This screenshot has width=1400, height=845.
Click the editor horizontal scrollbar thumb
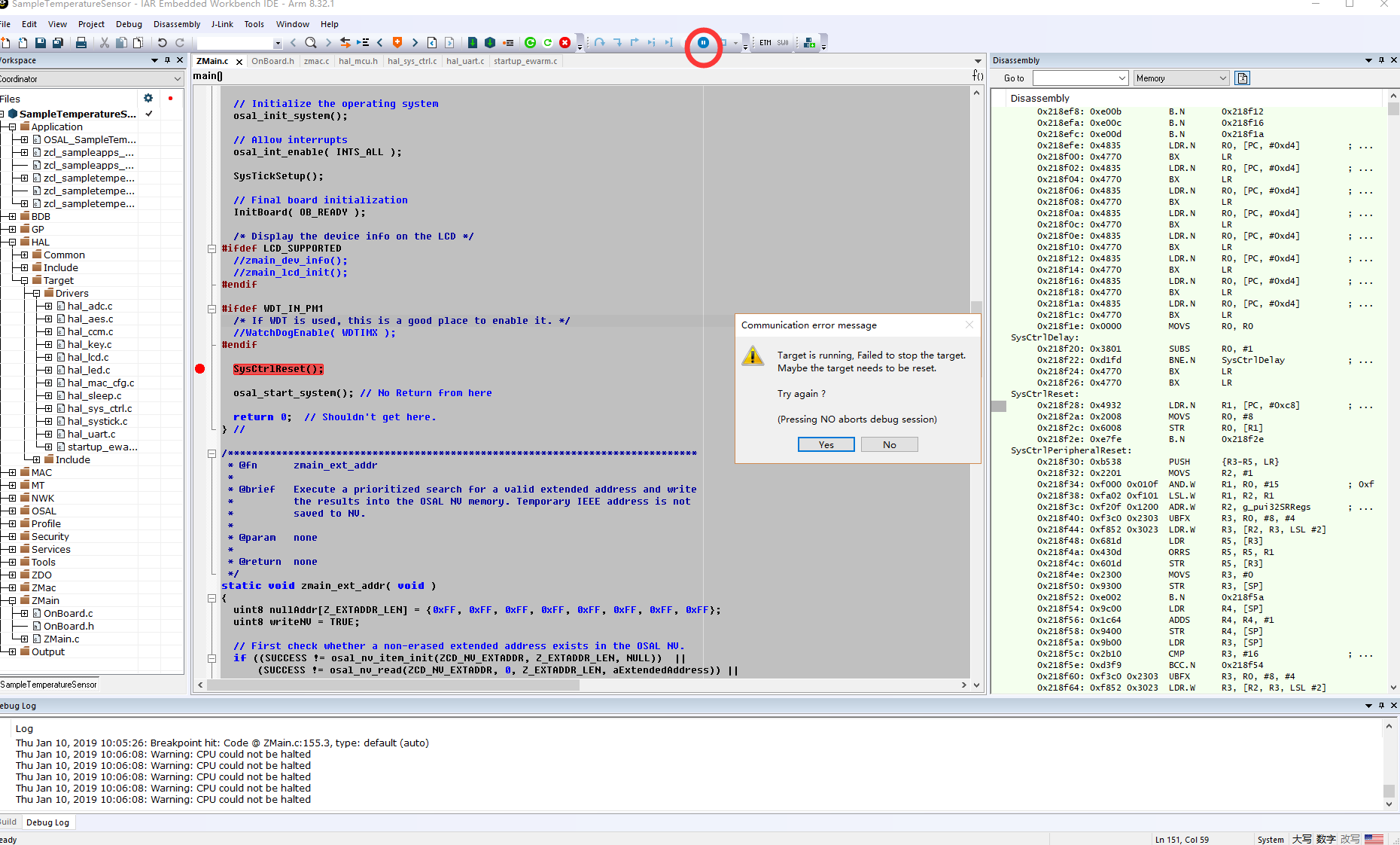tap(393, 685)
